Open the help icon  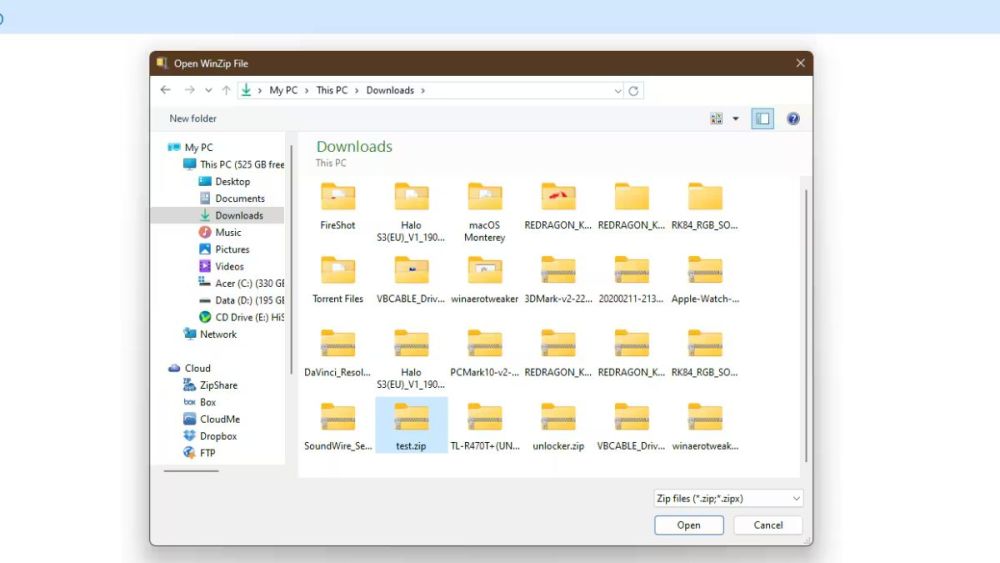click(x=793, y=119)
